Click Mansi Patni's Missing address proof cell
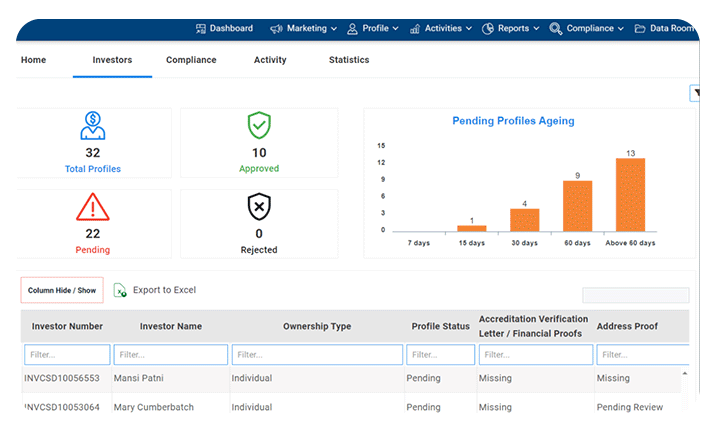The width and height of the screenshot is (721, 432). 613,378
